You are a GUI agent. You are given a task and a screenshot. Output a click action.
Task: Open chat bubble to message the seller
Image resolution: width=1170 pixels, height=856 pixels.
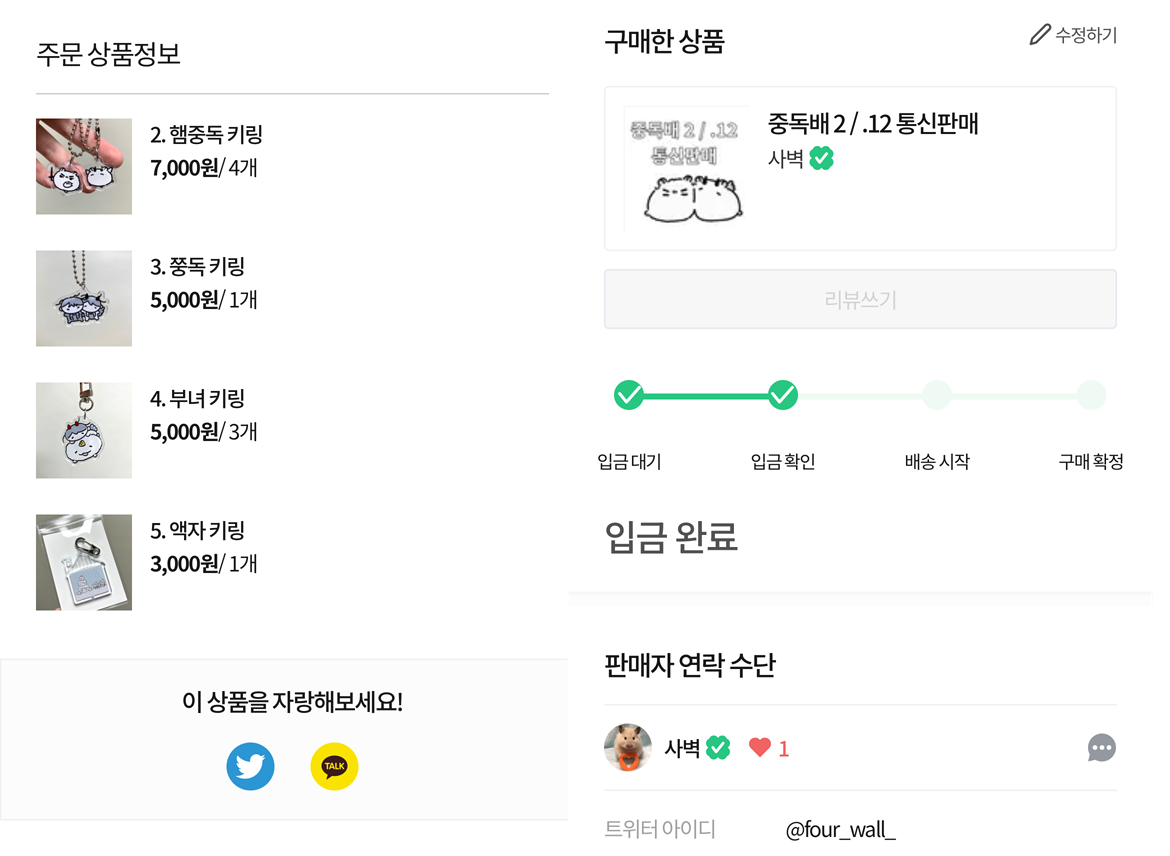[1101, 748]
